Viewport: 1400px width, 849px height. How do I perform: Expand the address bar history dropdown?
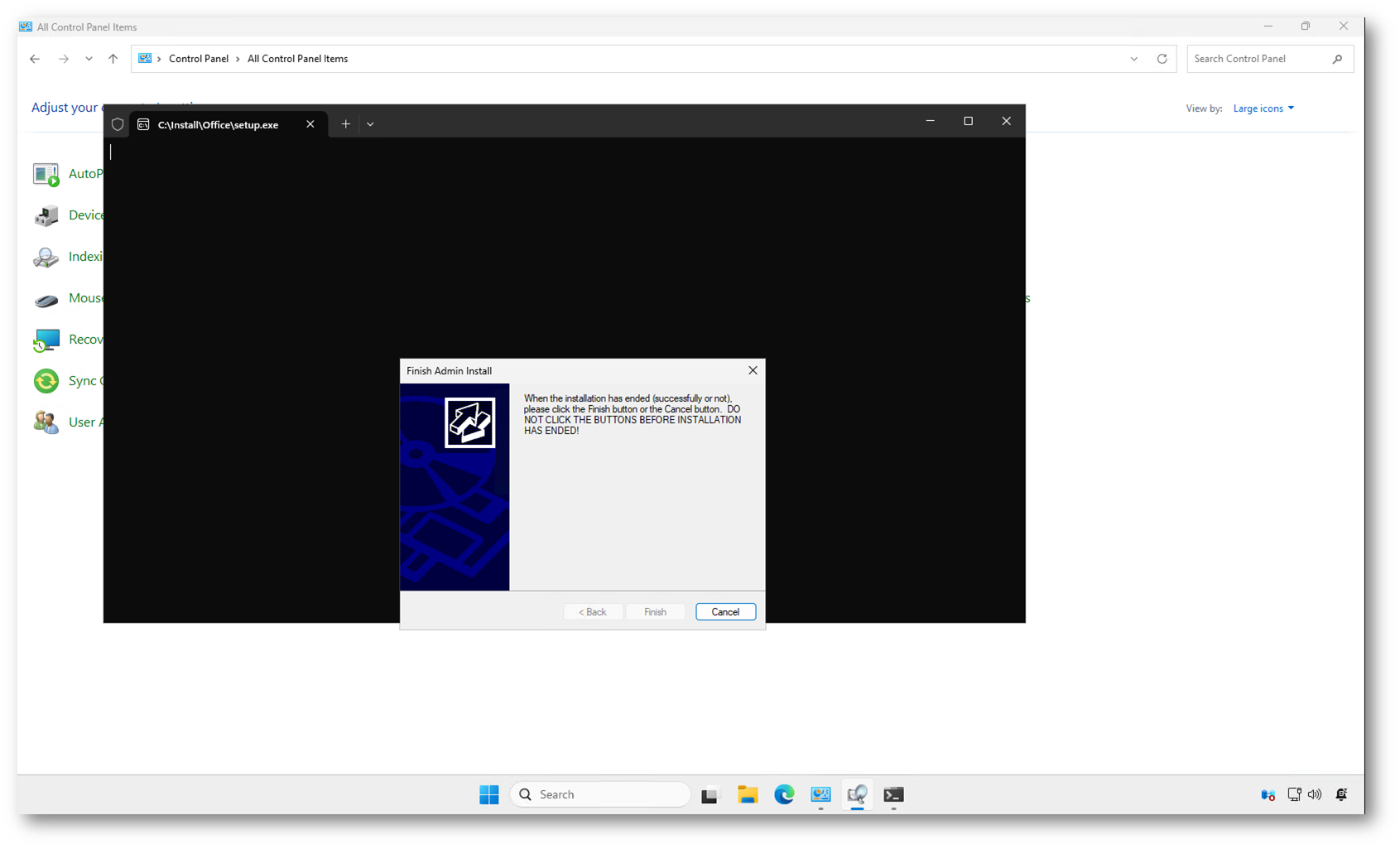click(x=1133, y=59)
